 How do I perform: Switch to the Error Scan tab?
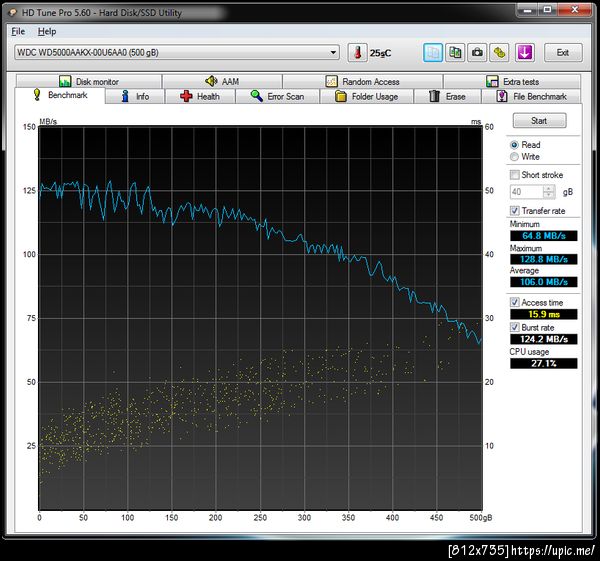pos(277,96)
